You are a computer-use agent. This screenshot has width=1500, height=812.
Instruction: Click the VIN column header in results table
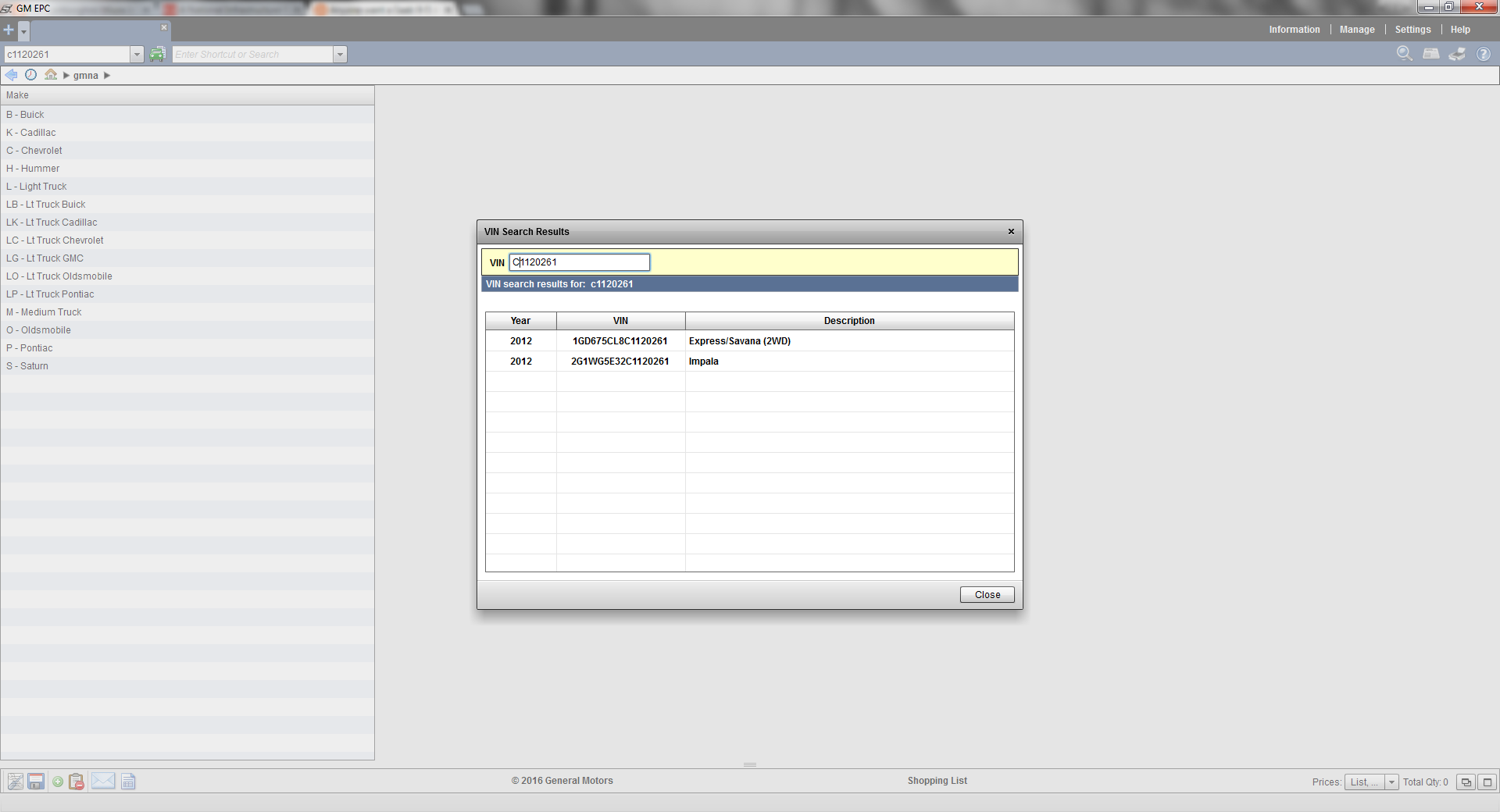point(621,321)
